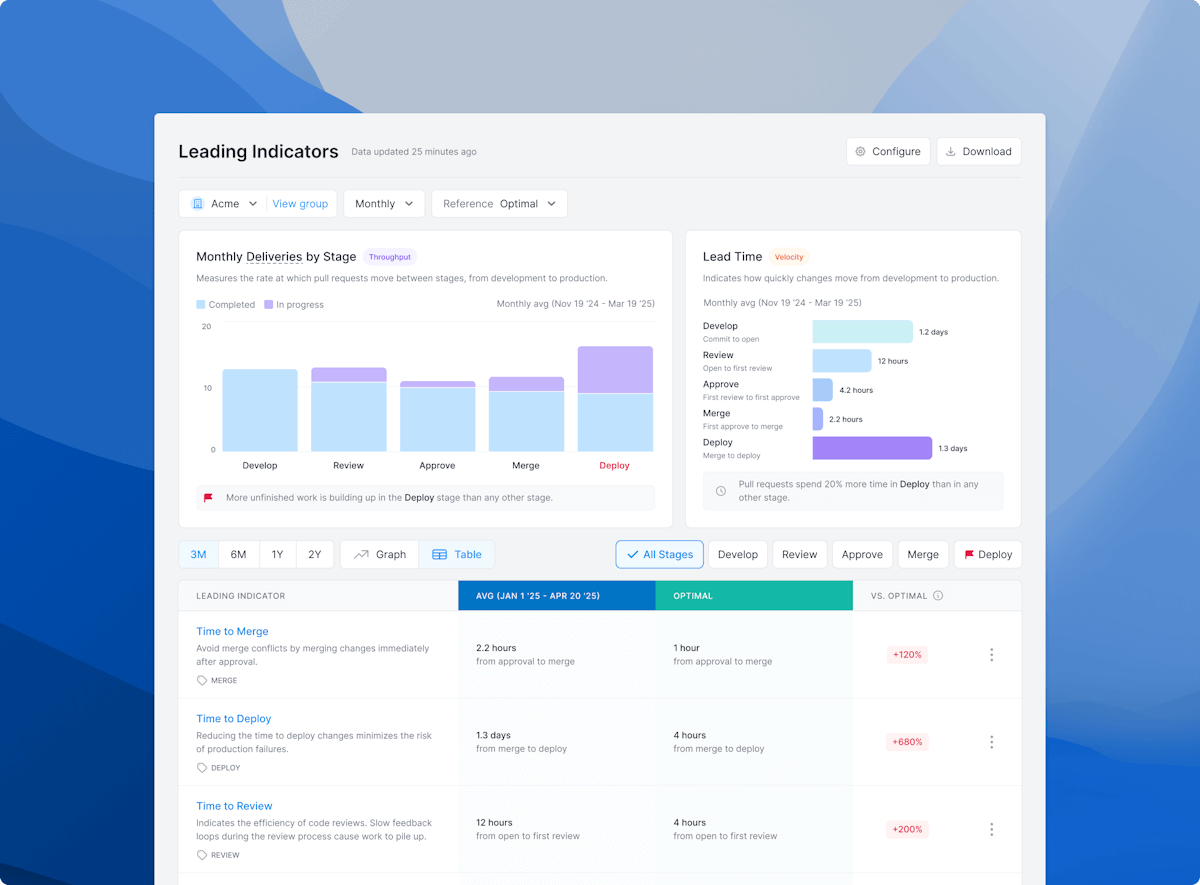
Task: Select the 1Y time range tab
Action: 277,554
